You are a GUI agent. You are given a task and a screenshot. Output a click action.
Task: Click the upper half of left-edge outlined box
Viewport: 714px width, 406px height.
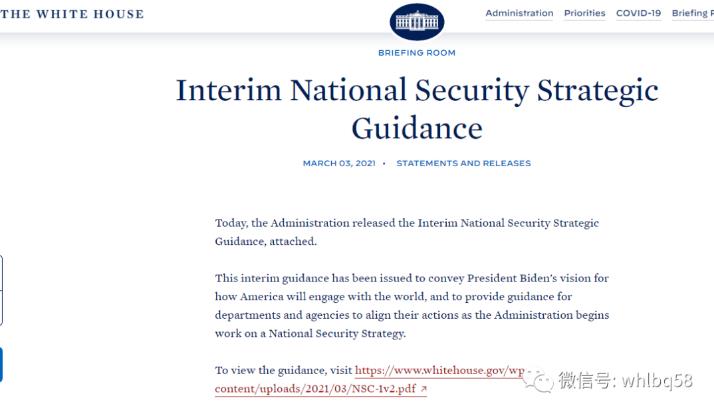coord(1,273)
